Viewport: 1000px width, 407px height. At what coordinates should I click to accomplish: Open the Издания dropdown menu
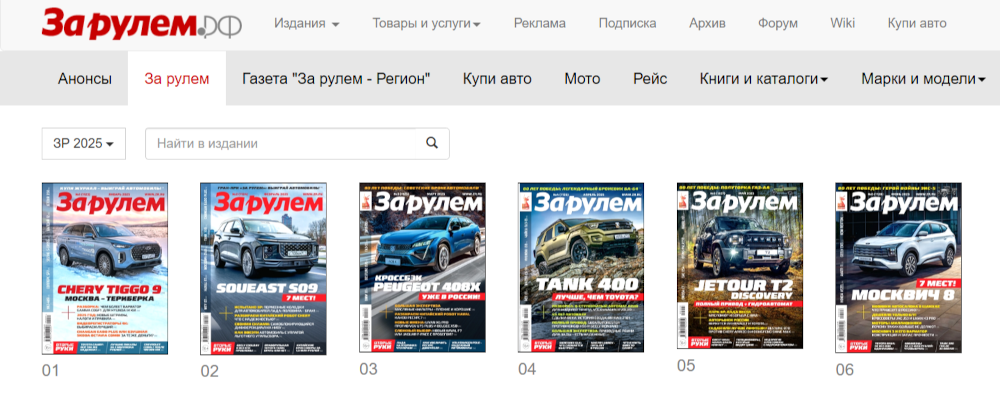(x=307, y=24)
